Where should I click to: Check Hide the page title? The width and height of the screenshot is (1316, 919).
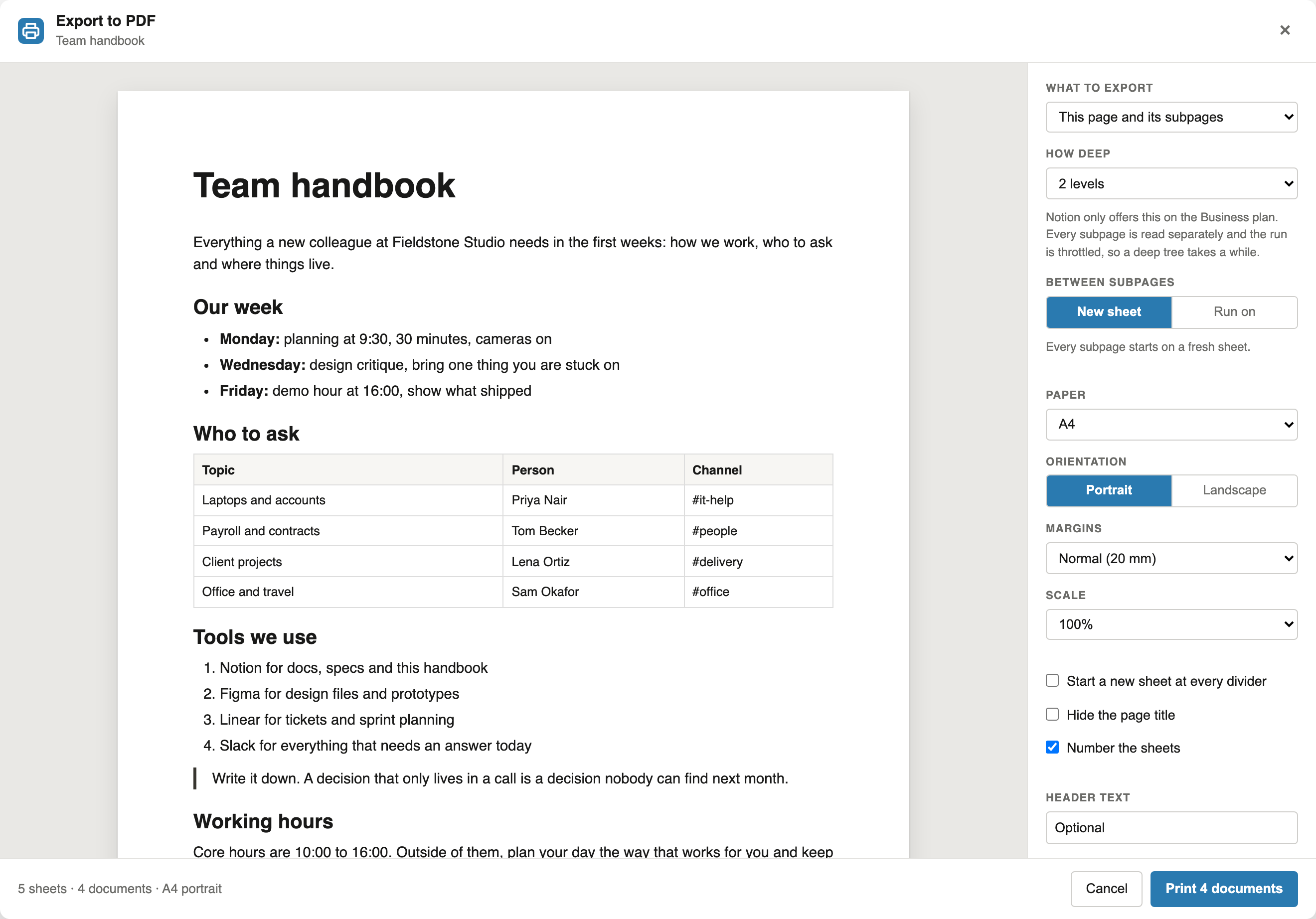point(1052,715)
